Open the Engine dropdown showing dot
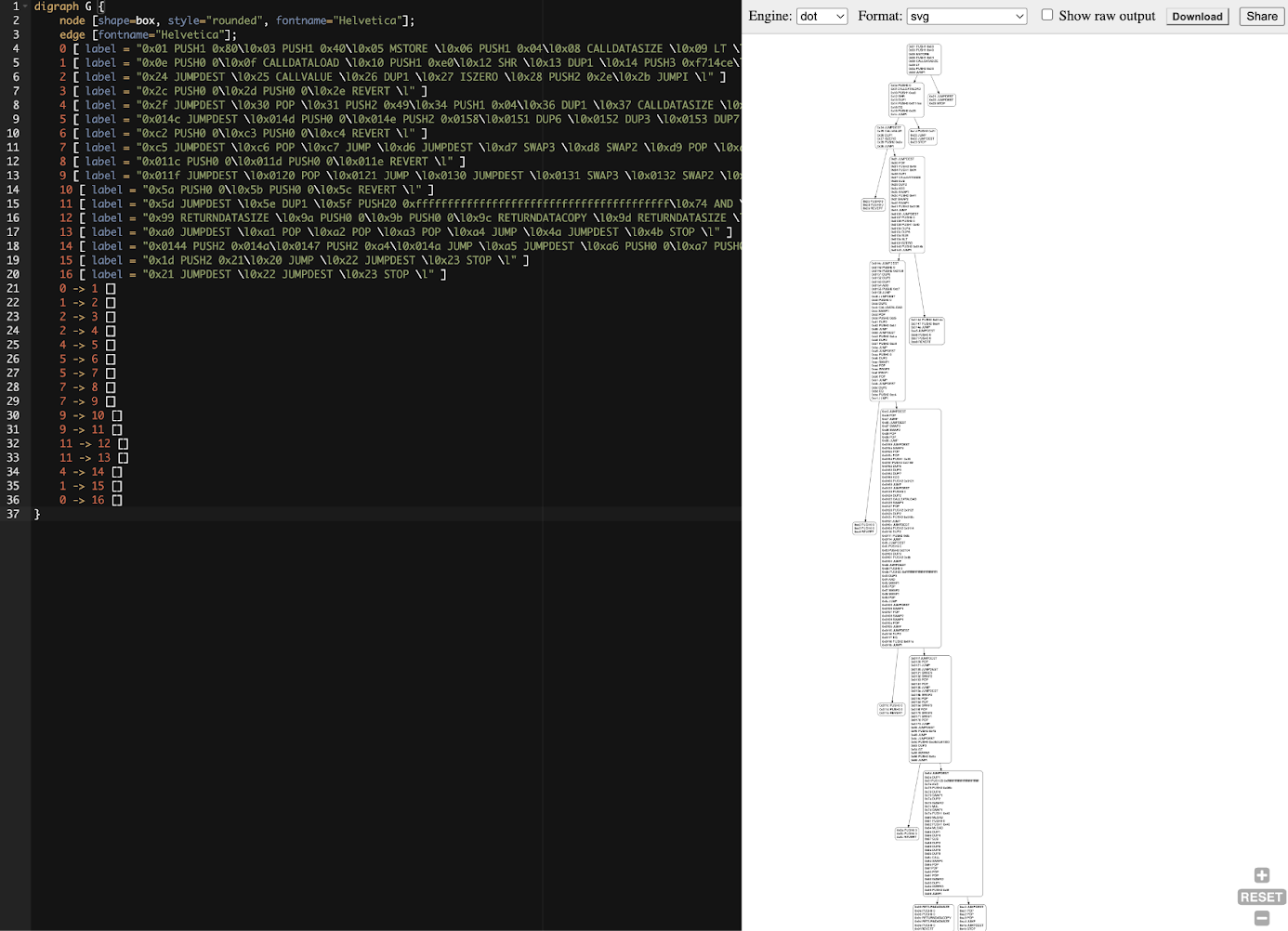The image size is (1288, 931). pyautogui.click(x=821, y=16)
